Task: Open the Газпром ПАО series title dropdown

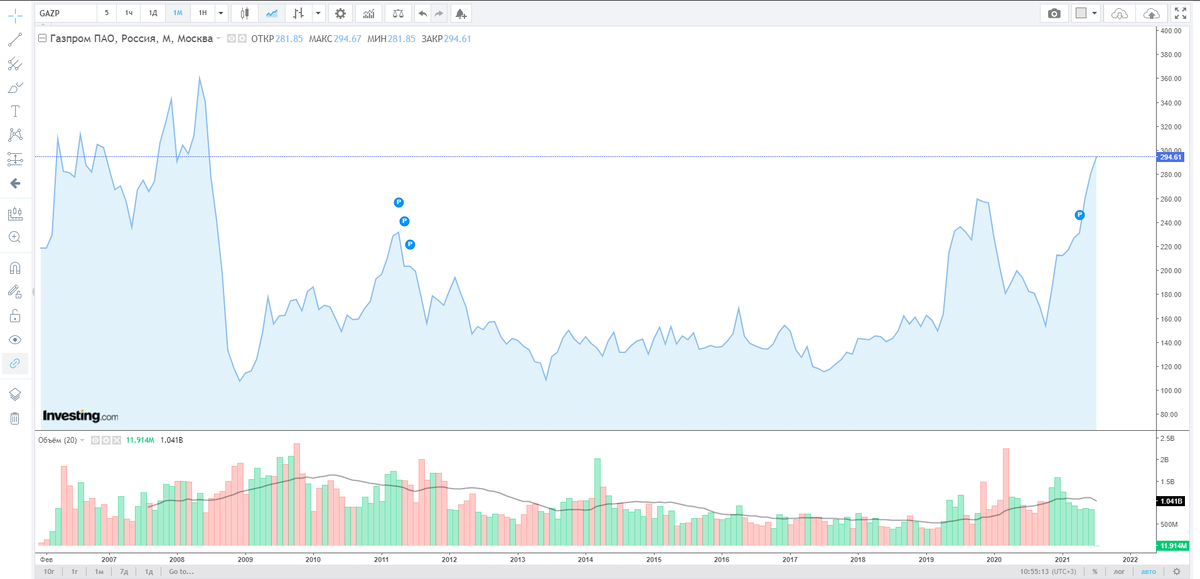Action: [220, 39]
